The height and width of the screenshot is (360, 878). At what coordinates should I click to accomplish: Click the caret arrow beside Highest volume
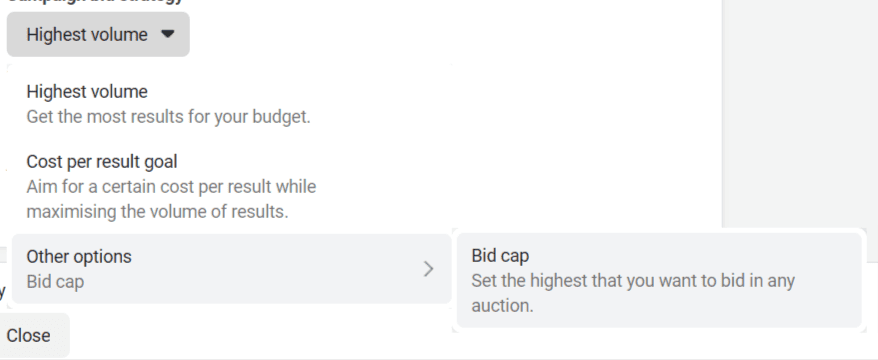coord(167,34)
